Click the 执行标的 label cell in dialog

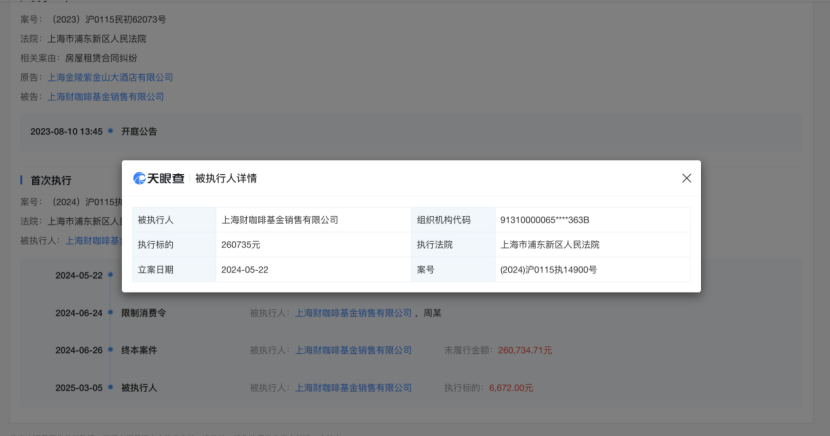(x=174, y=245)
